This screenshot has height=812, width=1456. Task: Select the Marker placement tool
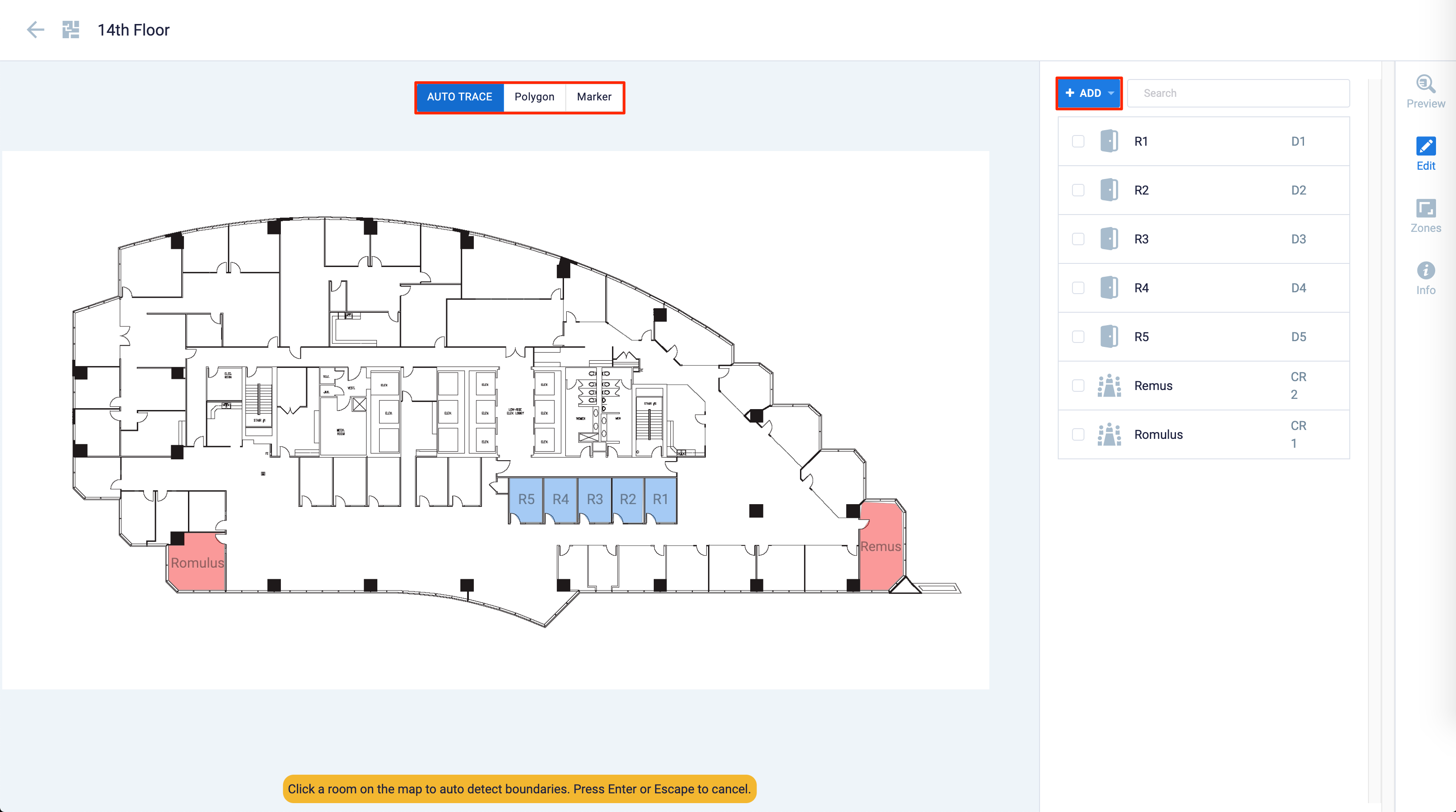pyautogui.click(x=593, y=97)
